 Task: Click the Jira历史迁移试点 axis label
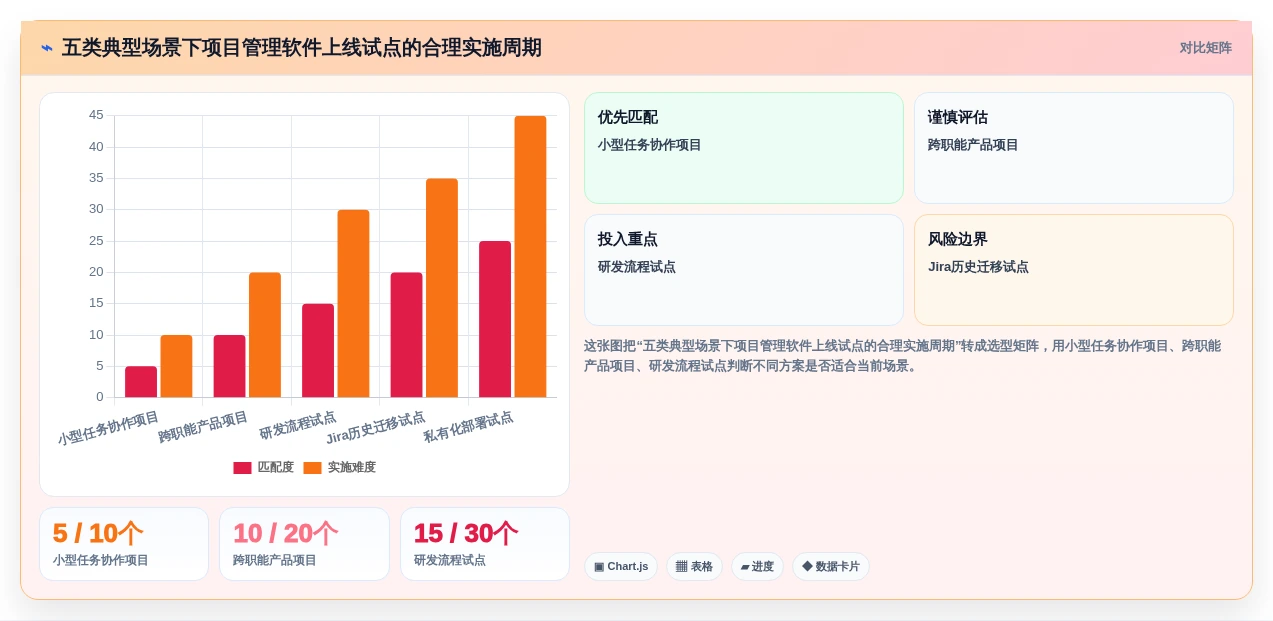tap(376, 428)
